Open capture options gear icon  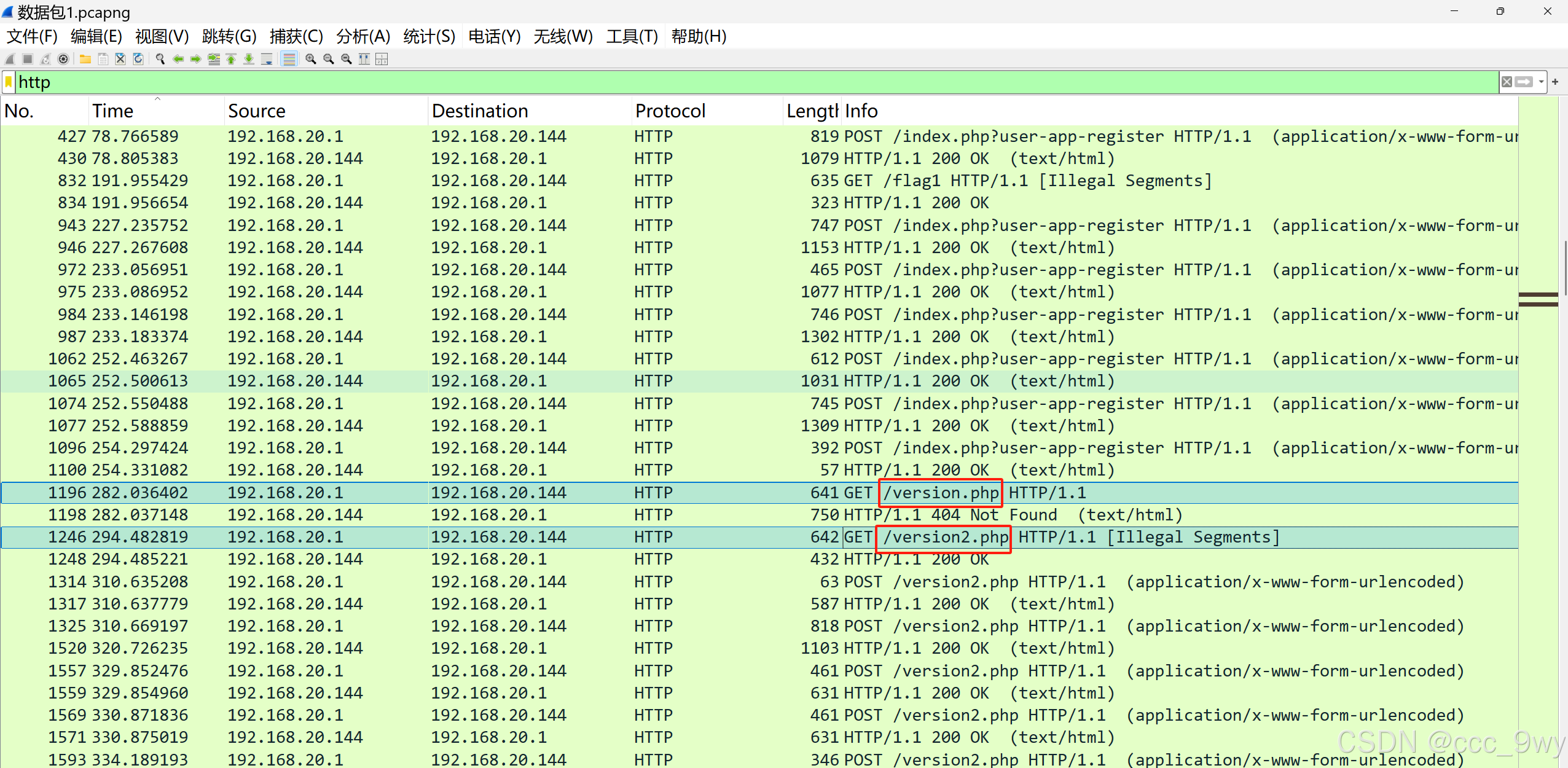63,59
